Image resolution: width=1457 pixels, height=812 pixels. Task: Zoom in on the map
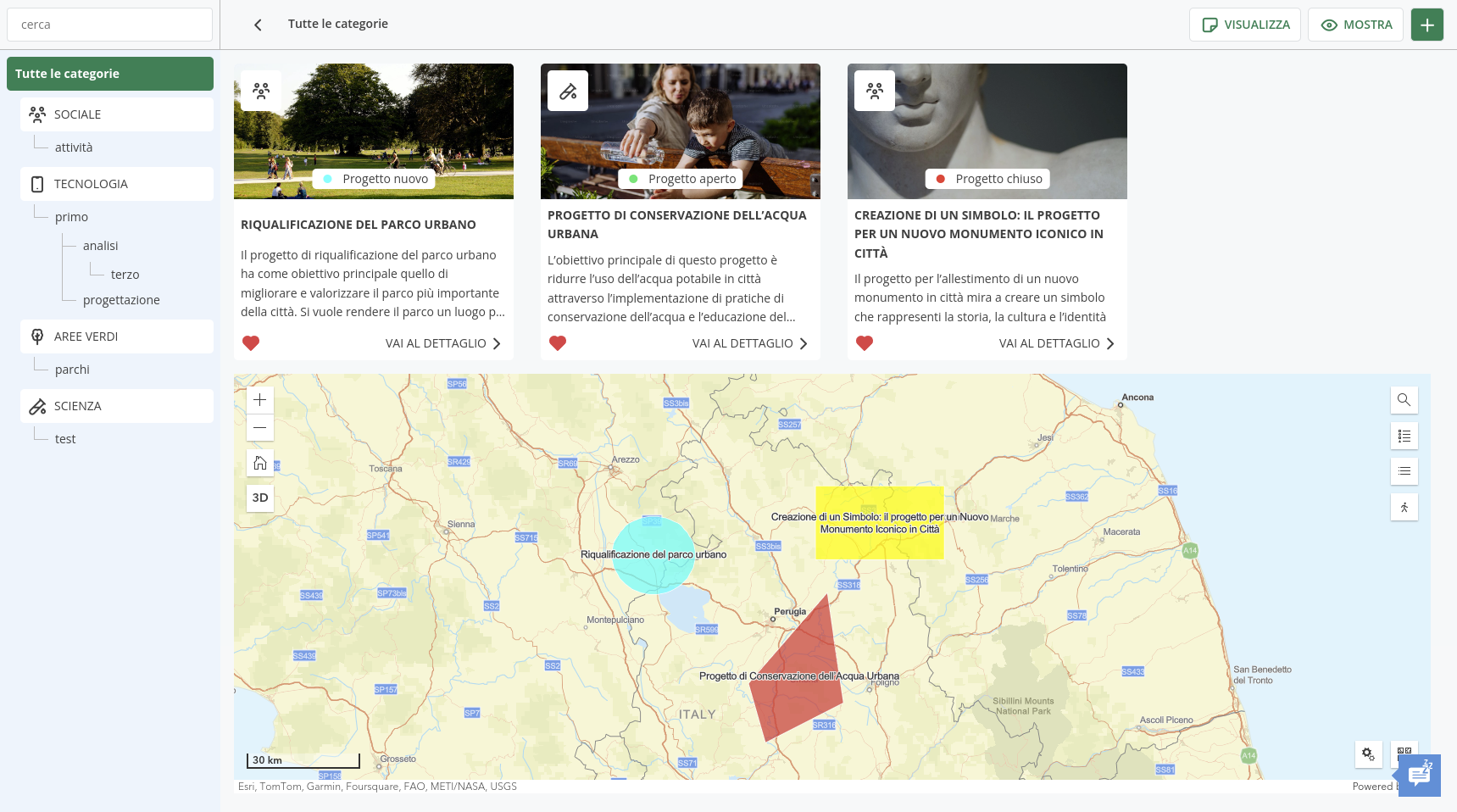pos(260,400)
